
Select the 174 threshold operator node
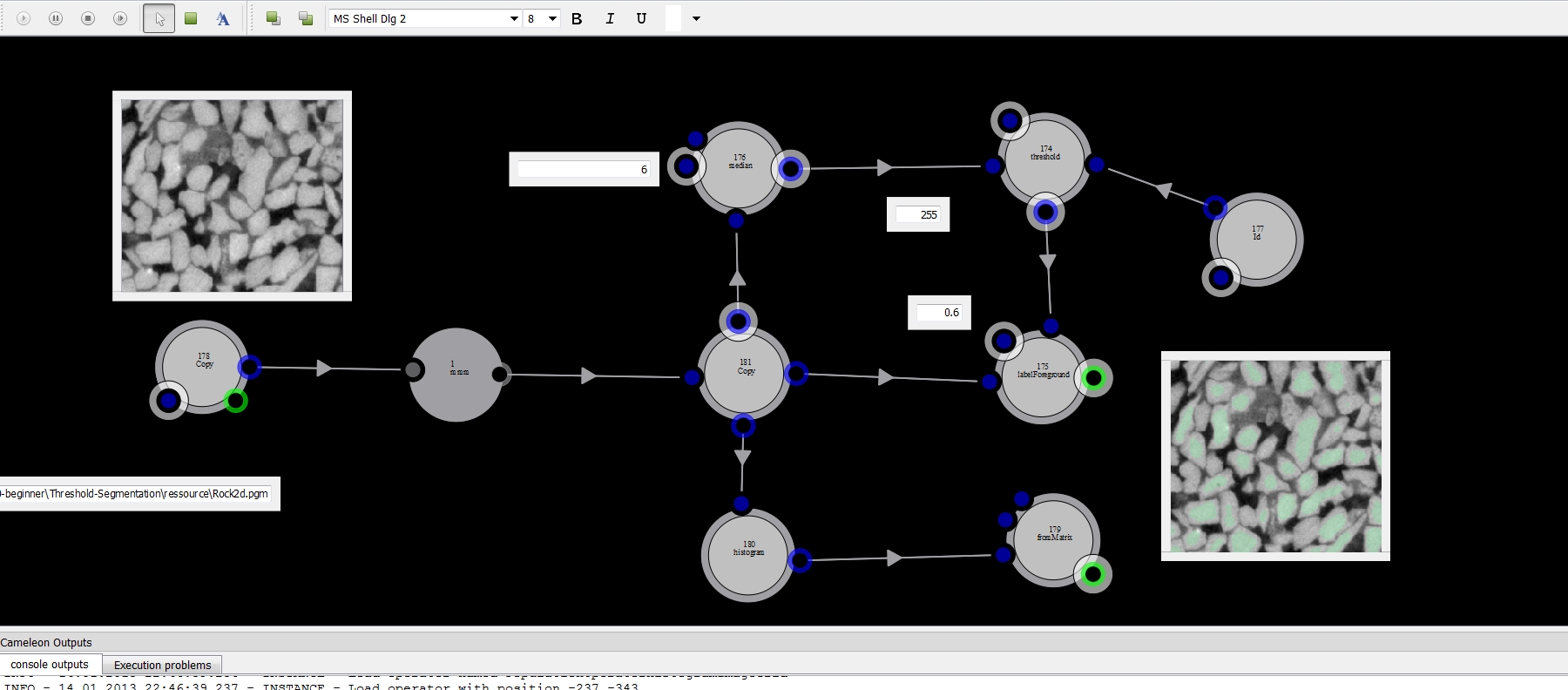(1044, 159)
